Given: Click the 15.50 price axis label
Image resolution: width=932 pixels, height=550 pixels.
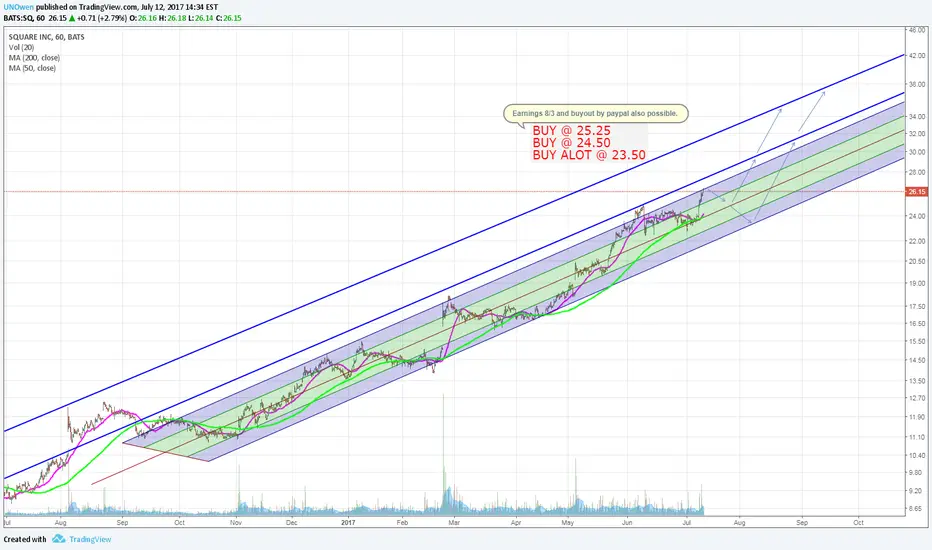Looking at the screenshot, I should 917,341.
